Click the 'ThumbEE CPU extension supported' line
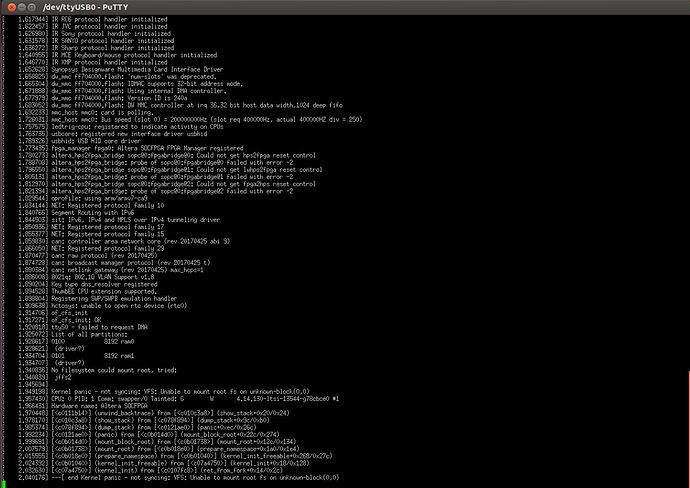690x488 pixels. [104, 291]
